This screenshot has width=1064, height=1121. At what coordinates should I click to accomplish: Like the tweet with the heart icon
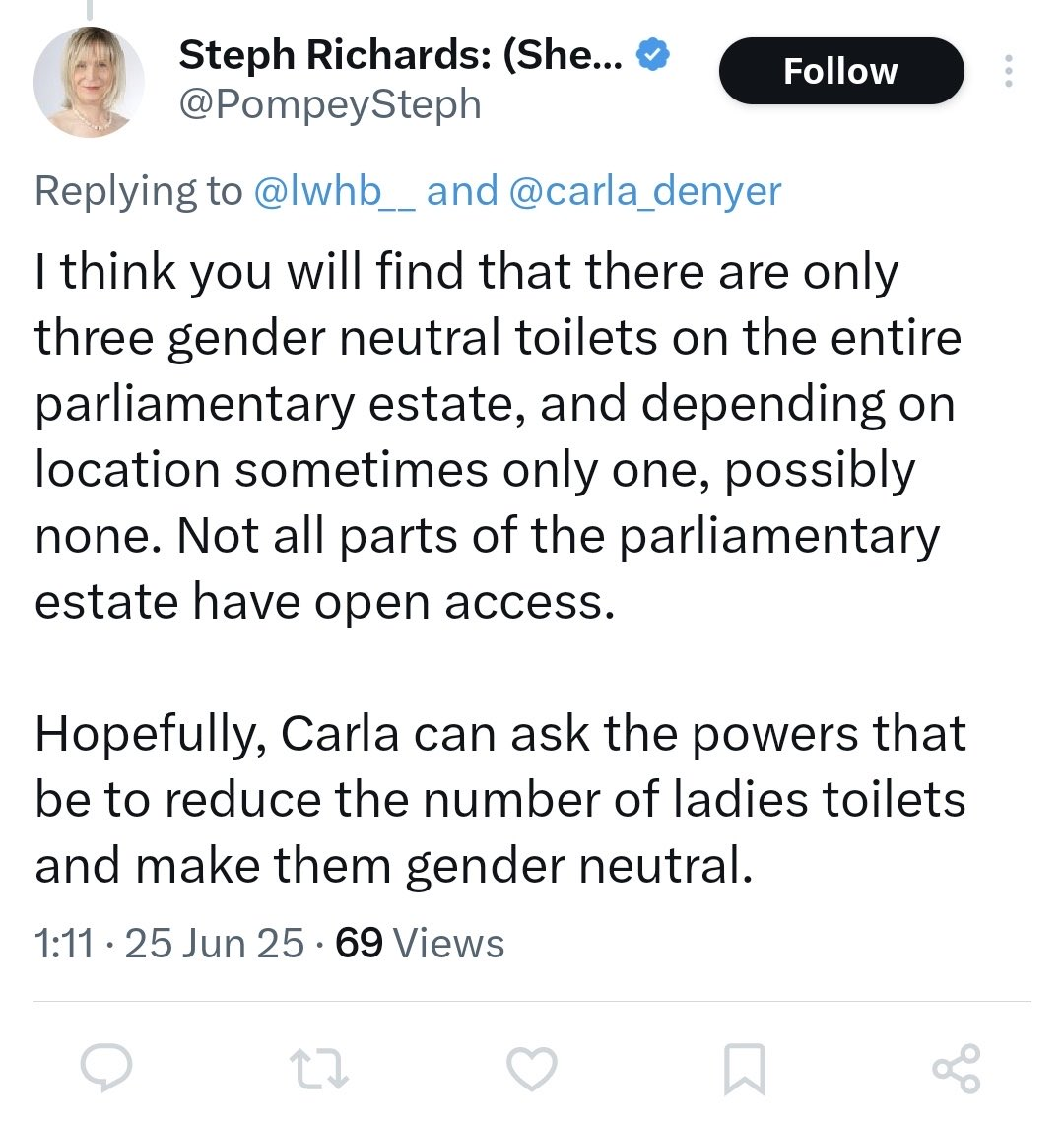click(532, 1068)
